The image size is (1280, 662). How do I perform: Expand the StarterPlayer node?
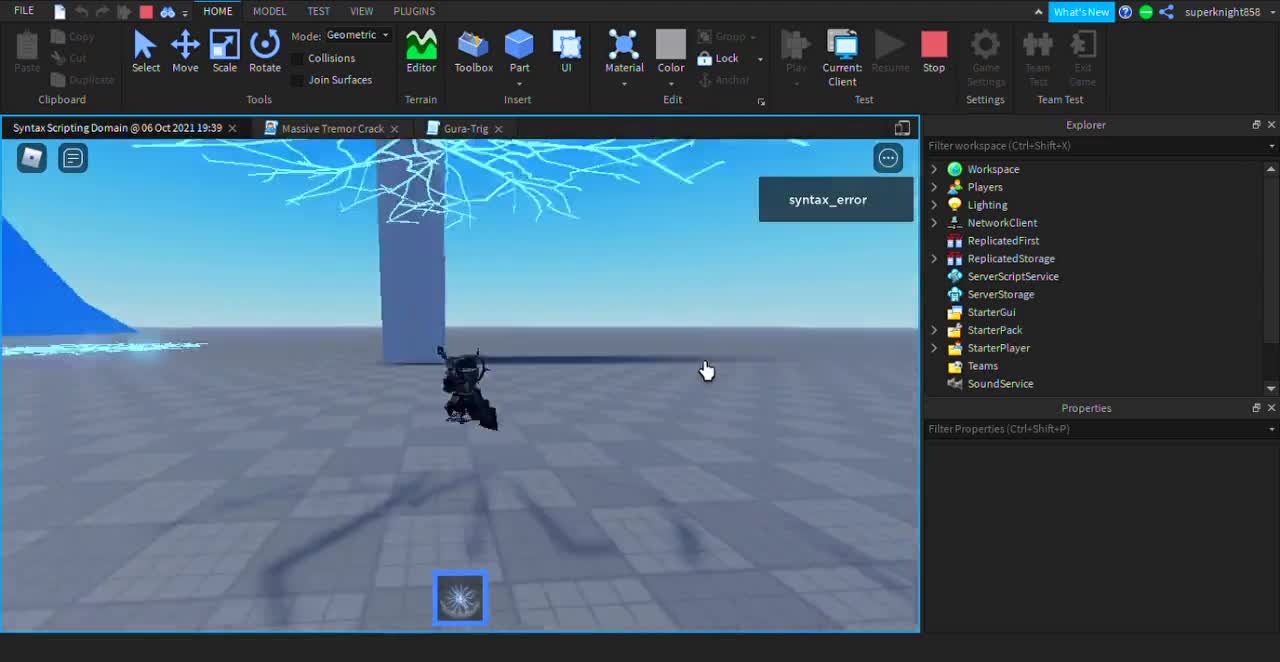click(x=935, y=348)
